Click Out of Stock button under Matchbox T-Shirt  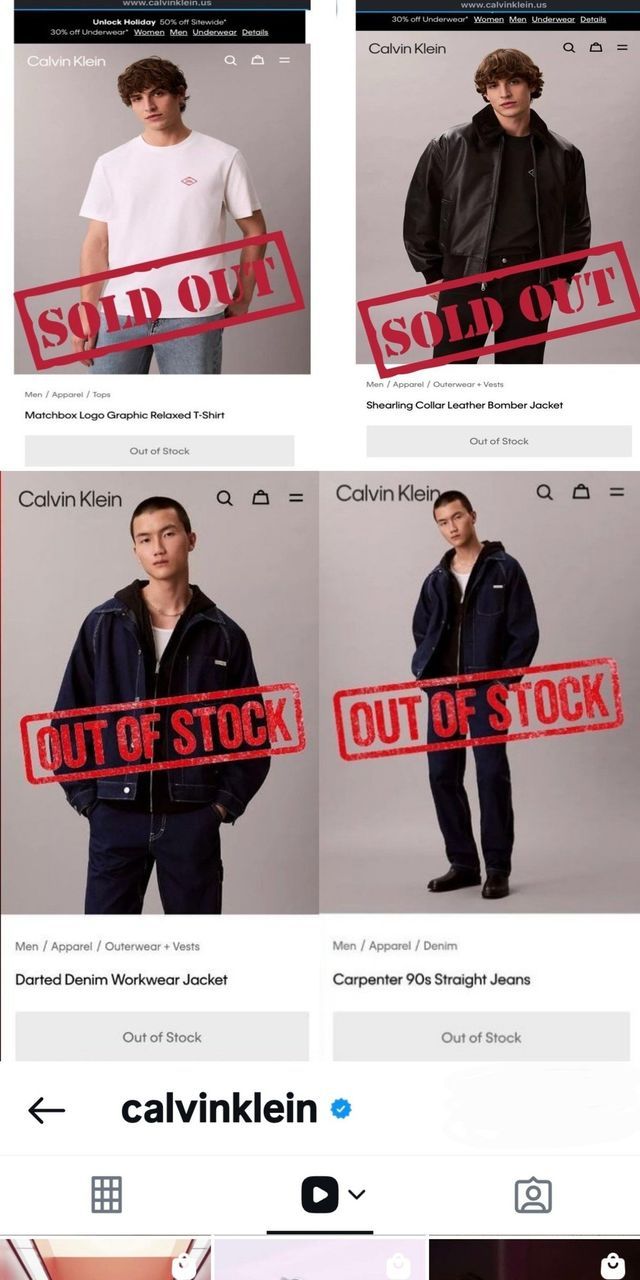(160, 451)
